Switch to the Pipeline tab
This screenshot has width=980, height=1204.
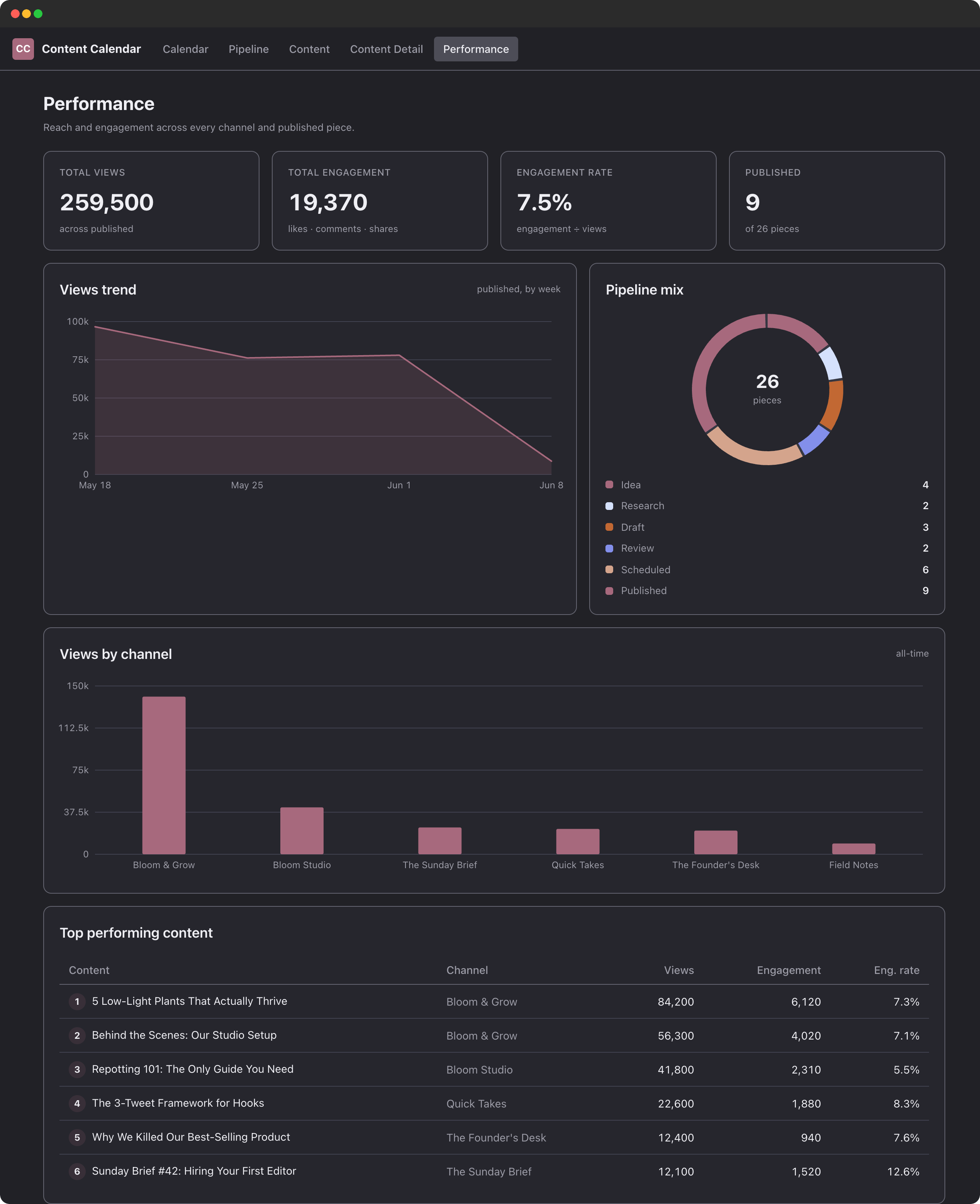(248, 49)
